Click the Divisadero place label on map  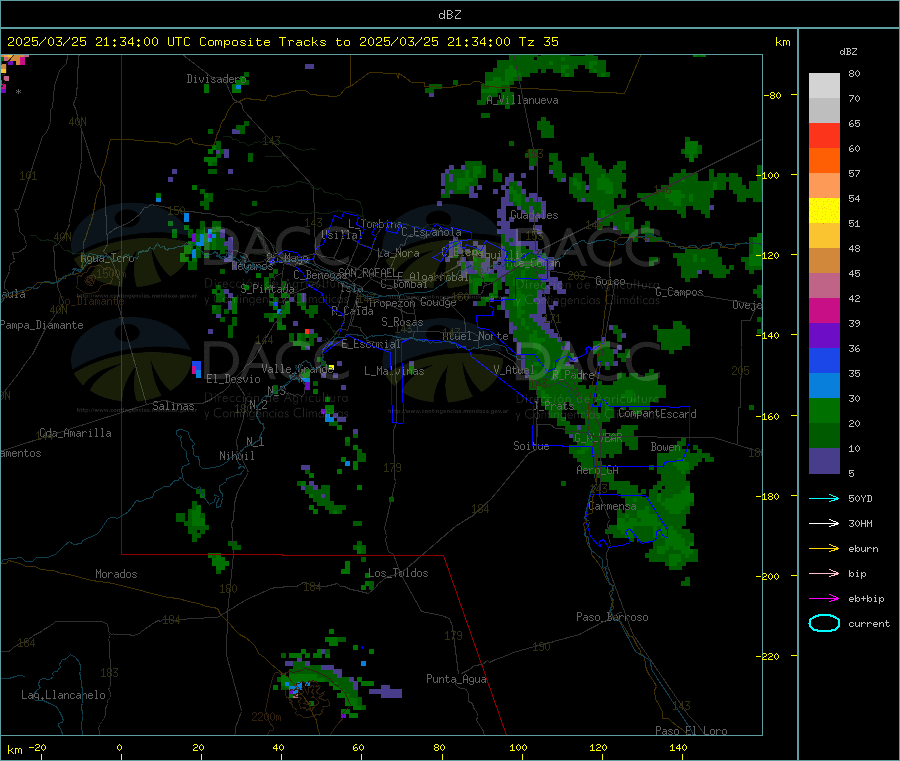click(x=216, y=79)
